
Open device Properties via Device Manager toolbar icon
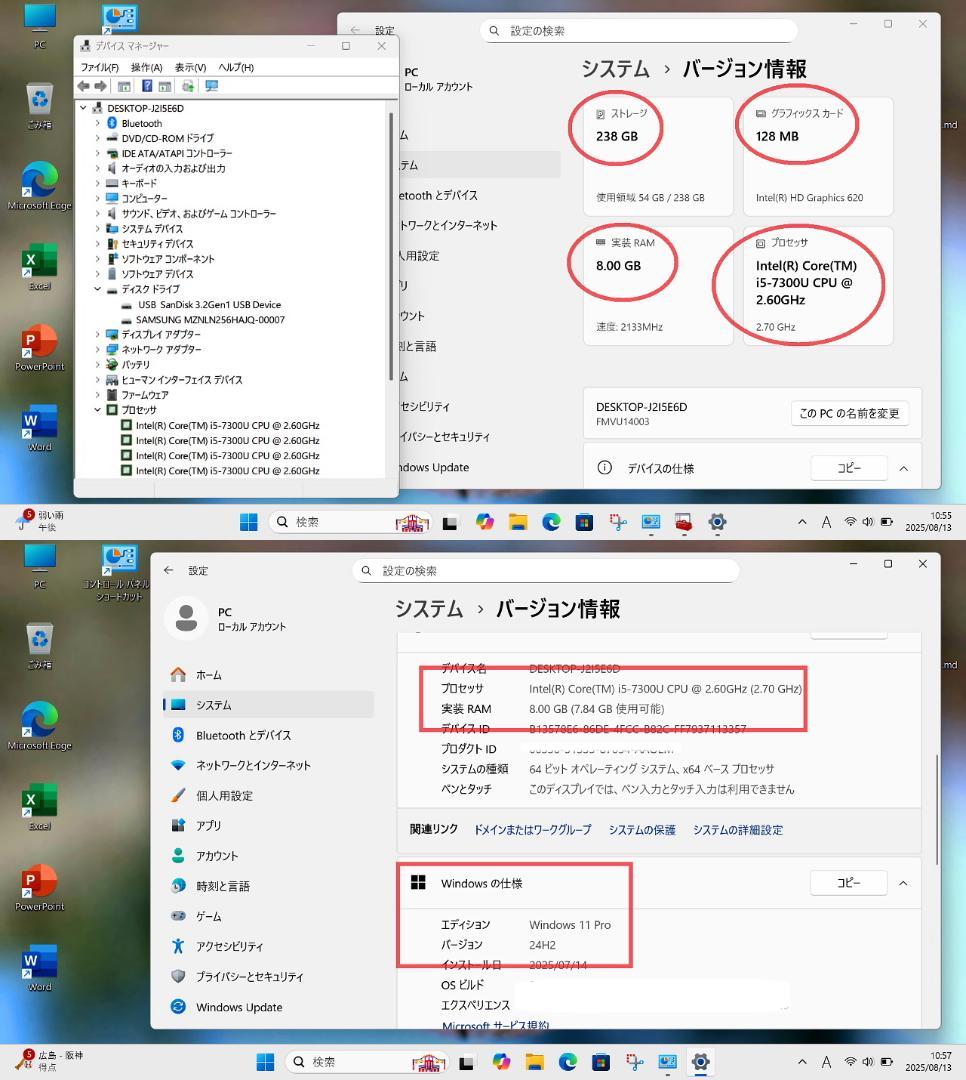pos(123,86)
